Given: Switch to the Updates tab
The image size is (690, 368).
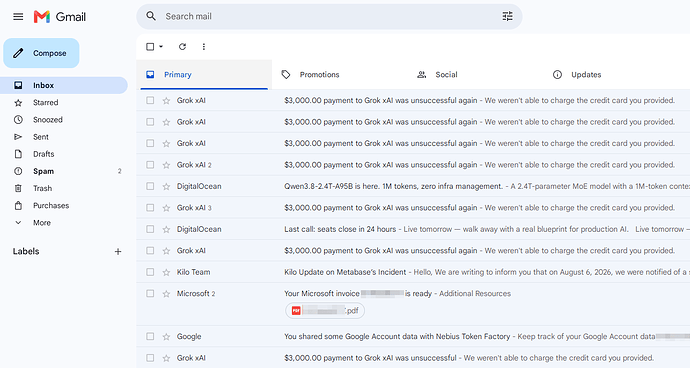Looking at the screenshot, I should click(x=611, y=75).
